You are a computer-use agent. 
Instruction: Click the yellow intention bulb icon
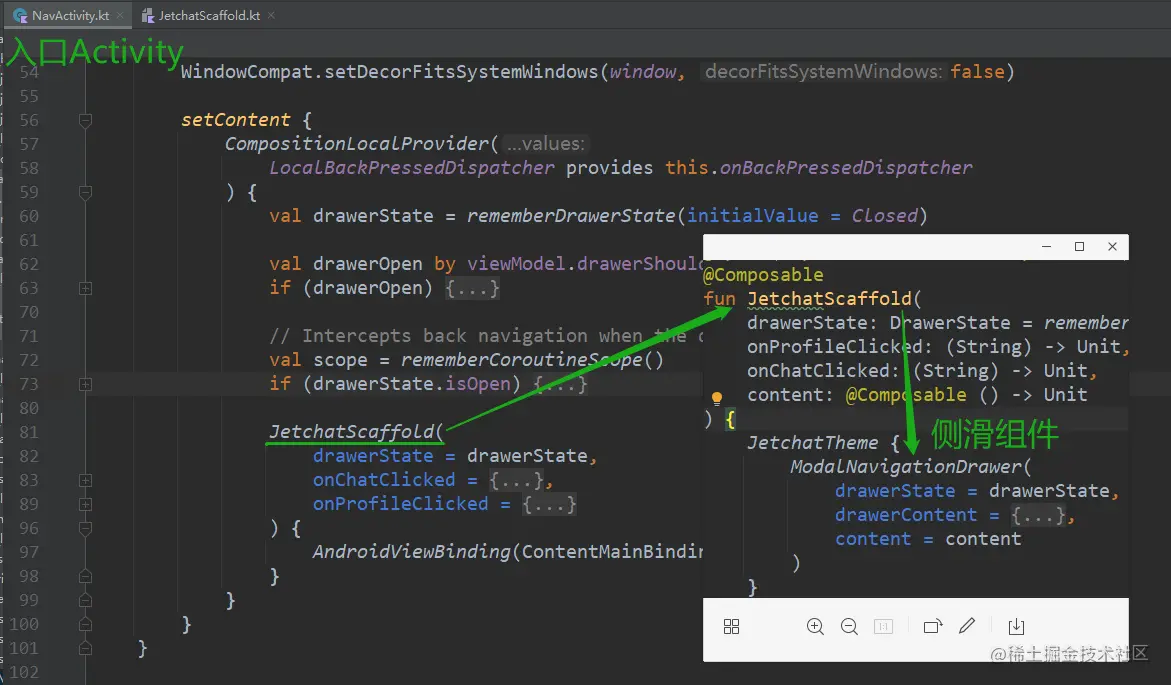tap(716, 398)
